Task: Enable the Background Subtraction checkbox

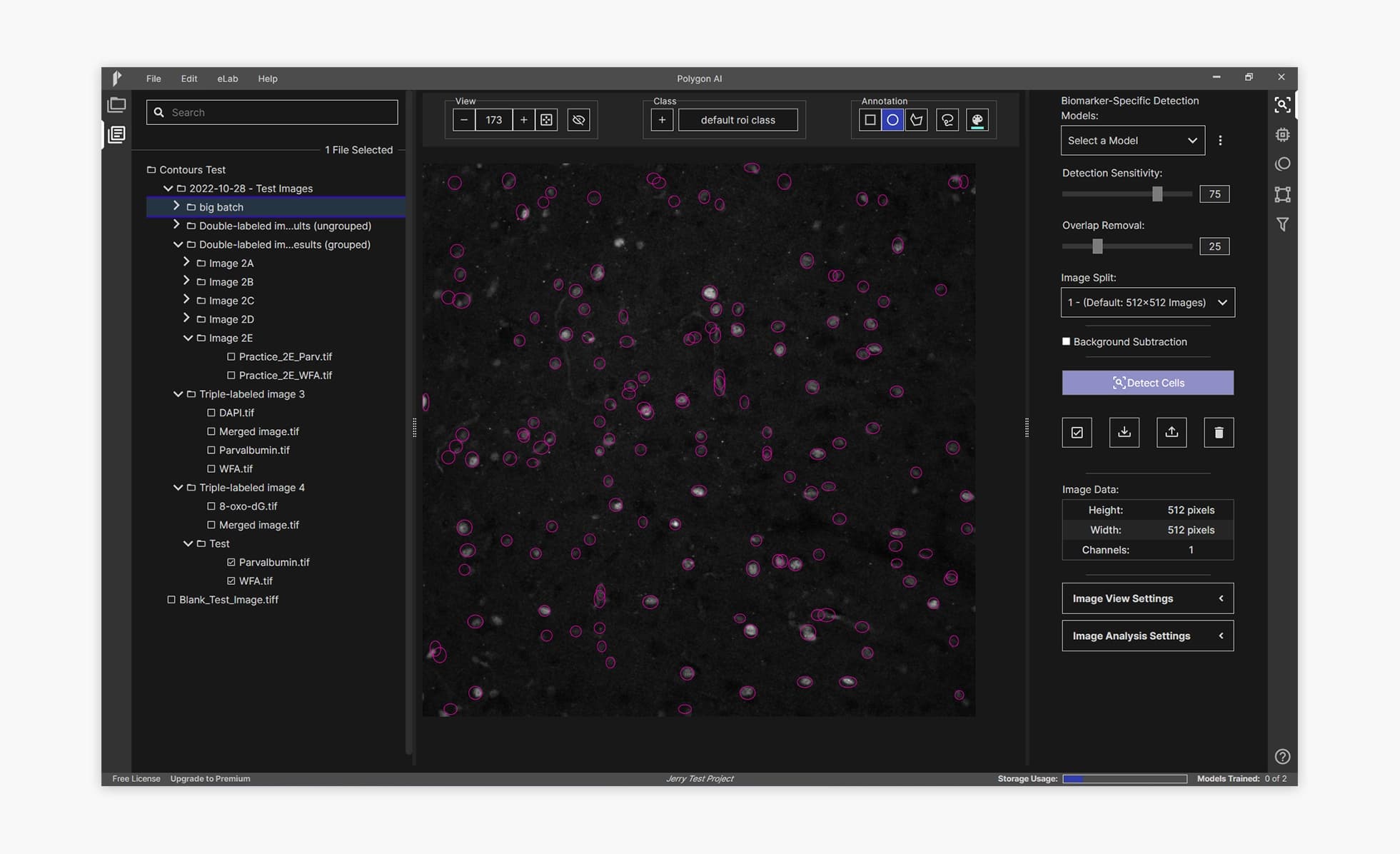Action: 1066,341
